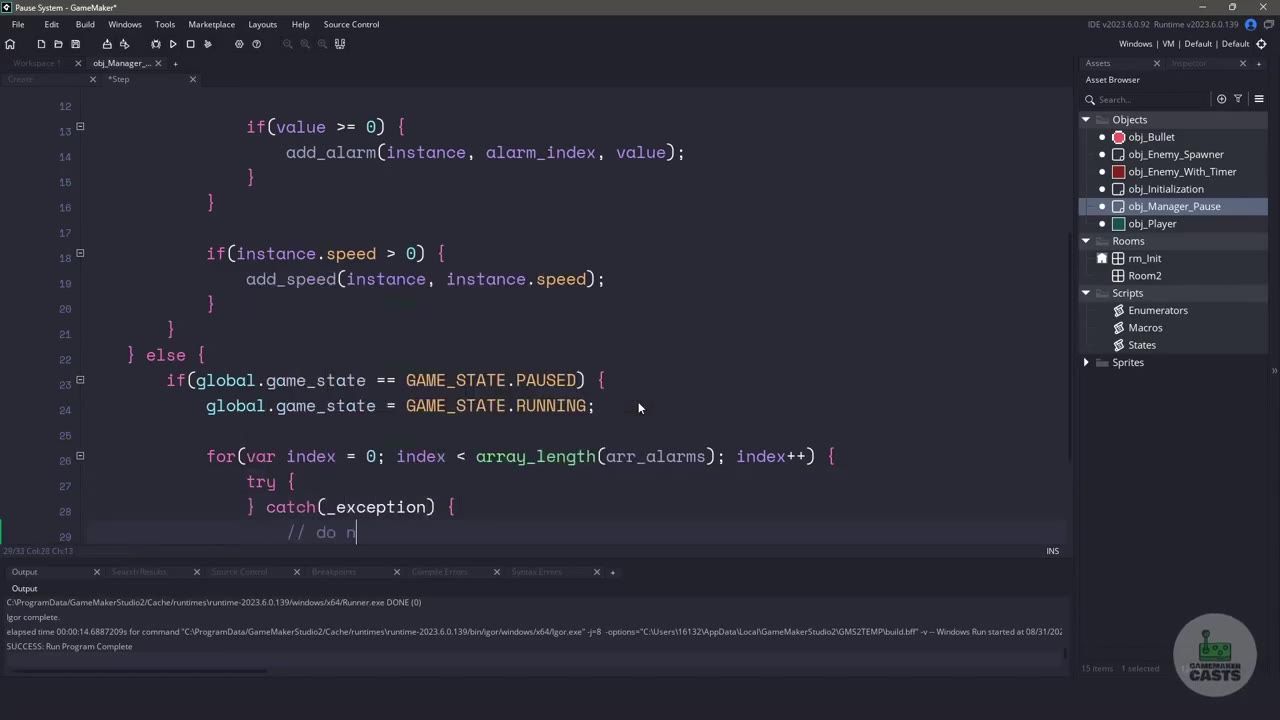Collapse the Scripts folder
The height and width of the screenshot is (720, 1280).
click(x=1086, y=293)
